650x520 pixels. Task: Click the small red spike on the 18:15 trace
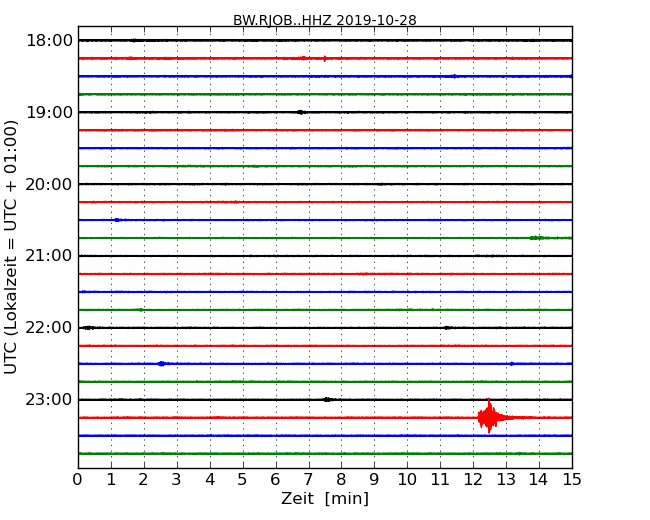coord(325,58)
